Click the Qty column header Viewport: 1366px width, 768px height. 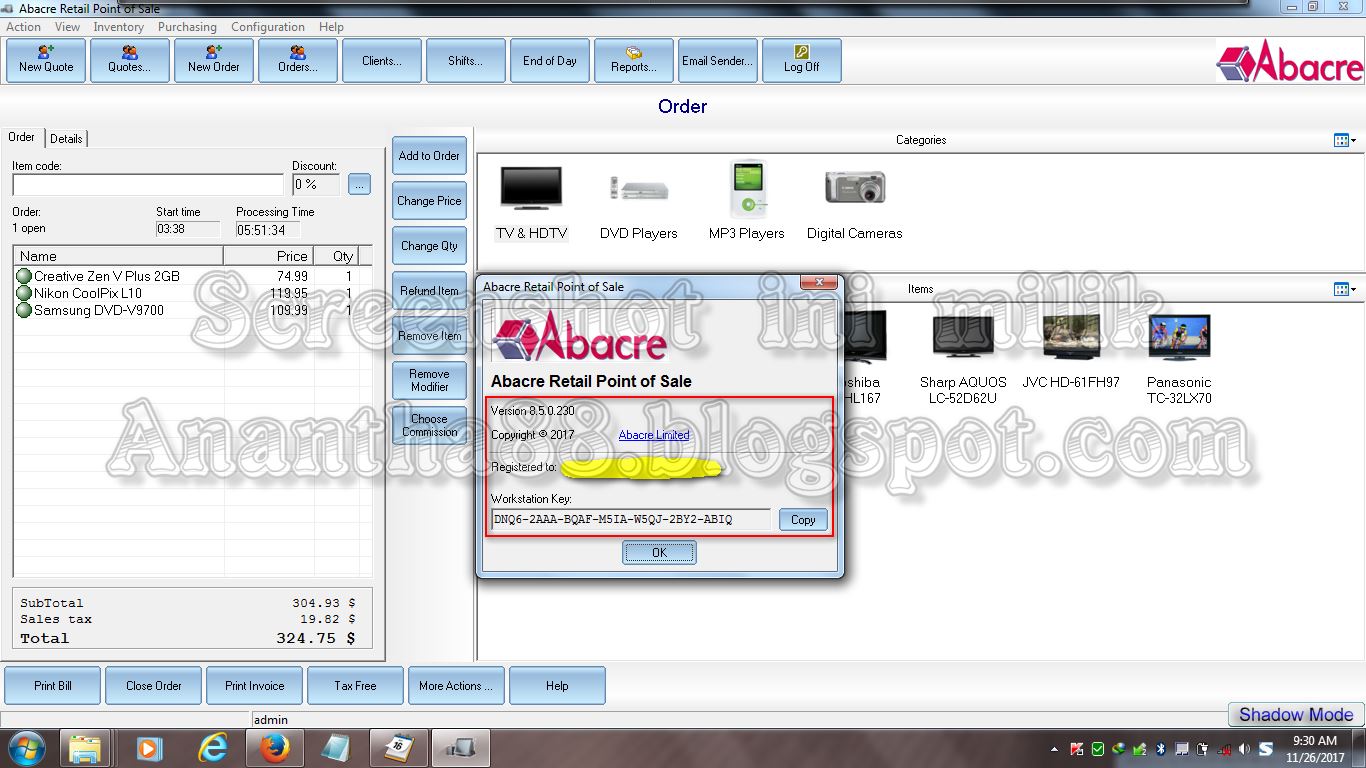[x=336, y=256]
